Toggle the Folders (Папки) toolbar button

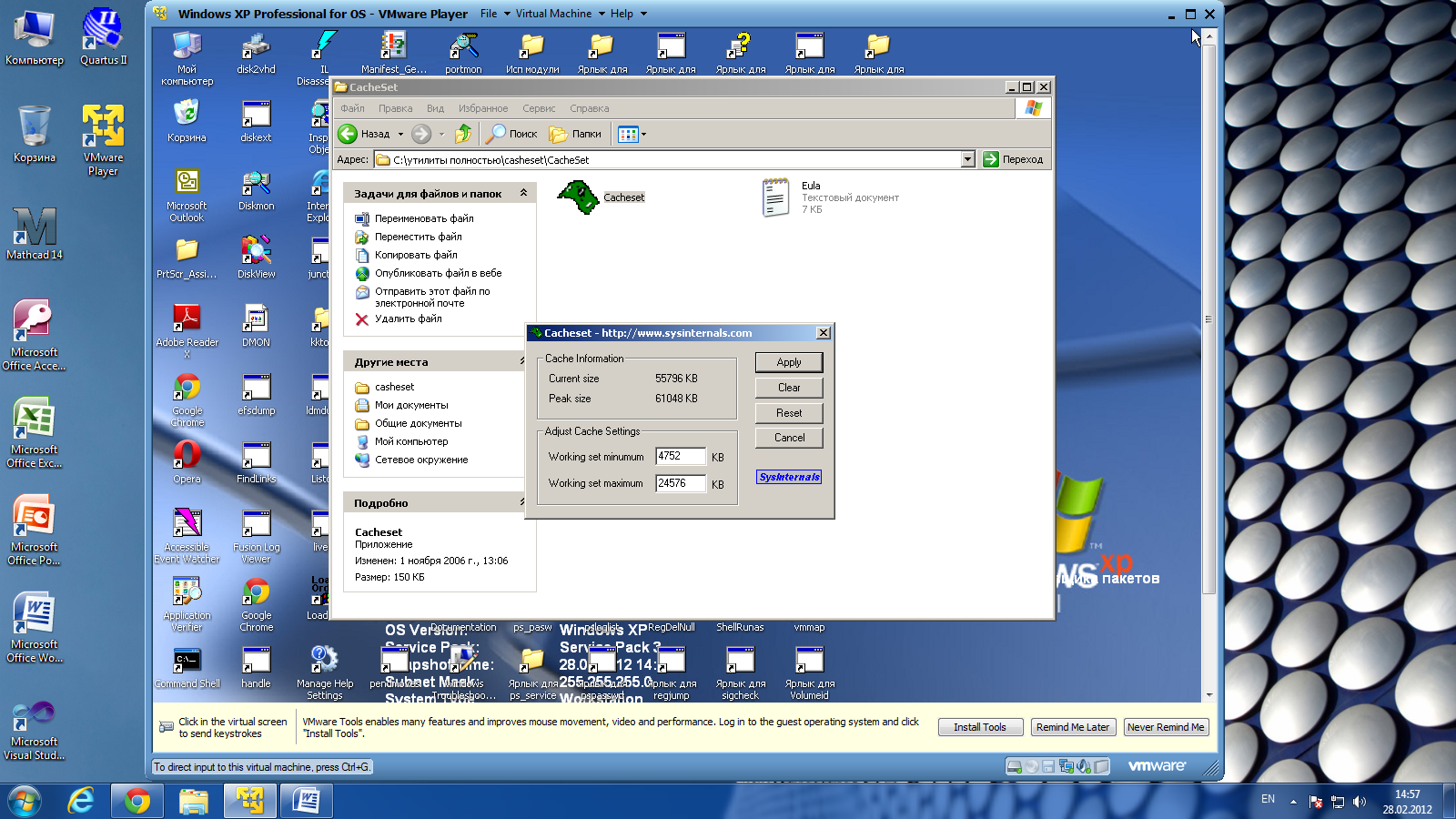pyautogui.click(x=575, y=134)
